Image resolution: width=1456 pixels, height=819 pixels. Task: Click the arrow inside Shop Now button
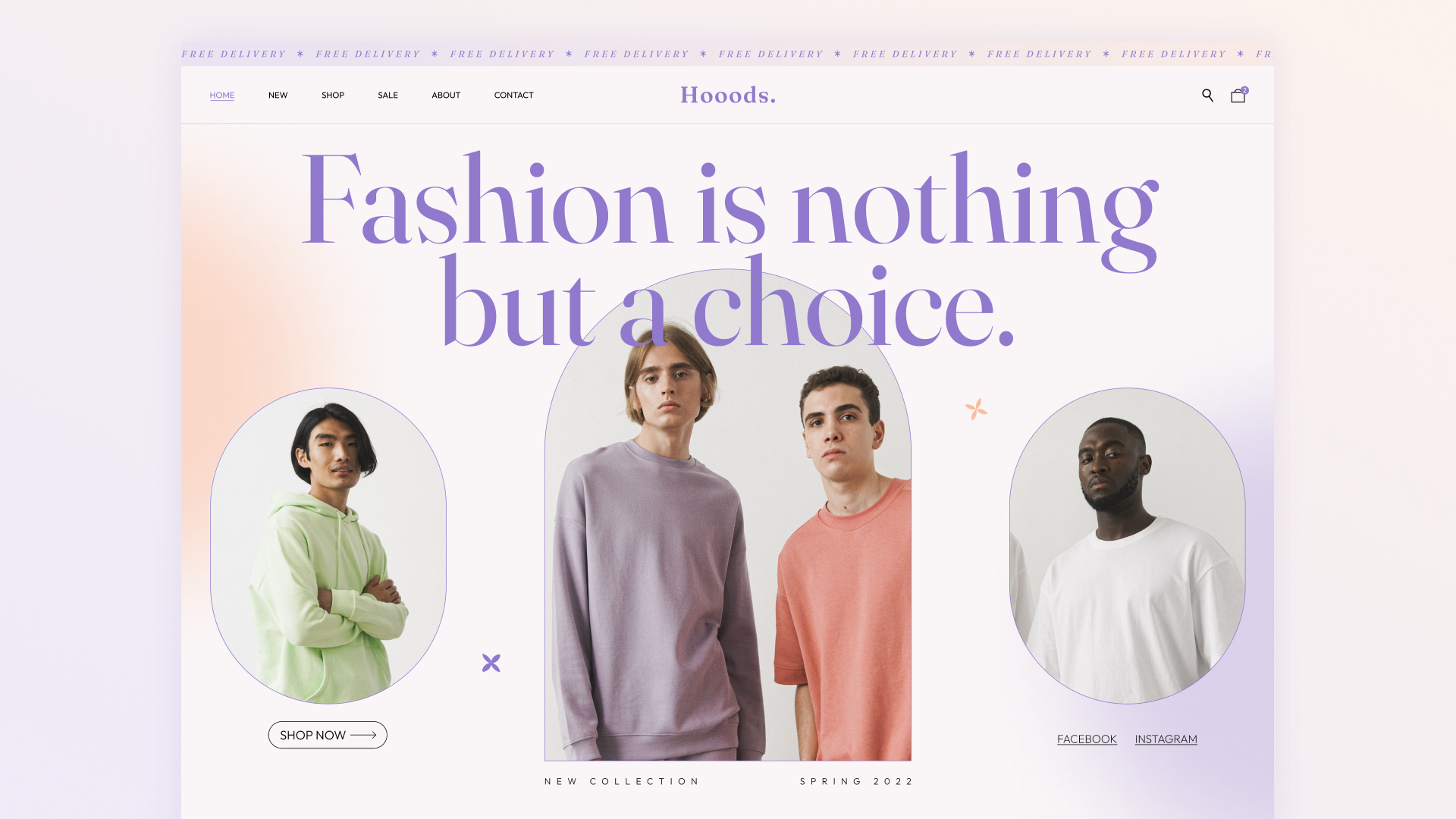click(363, 735)
